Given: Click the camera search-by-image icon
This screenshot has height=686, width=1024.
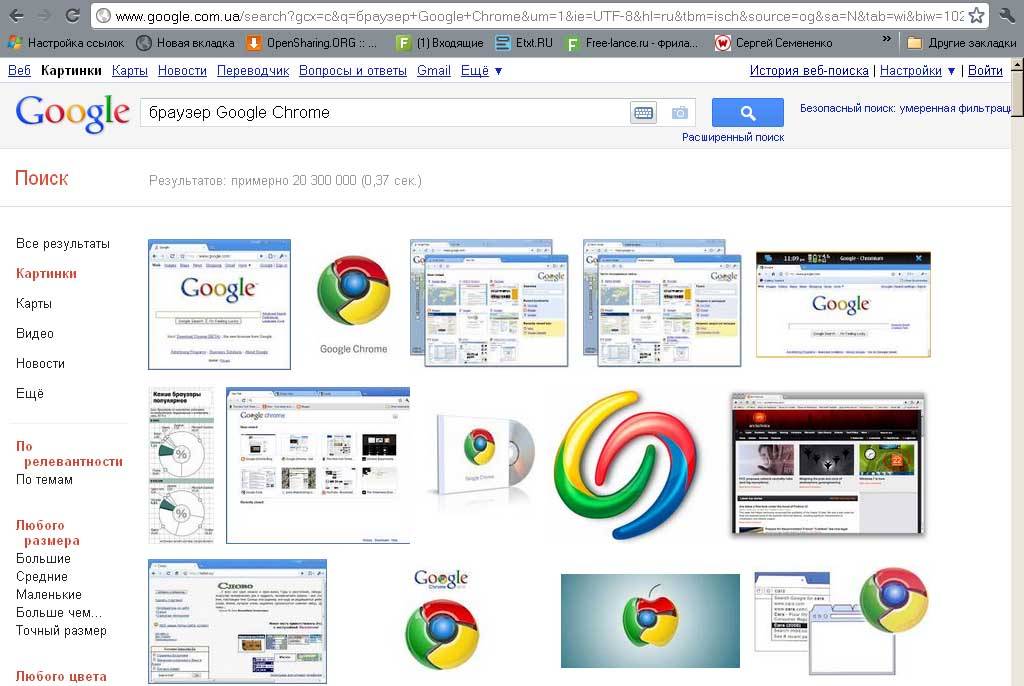Looking at the screenshot, I should pyautogui.click(x=680, y=113).
